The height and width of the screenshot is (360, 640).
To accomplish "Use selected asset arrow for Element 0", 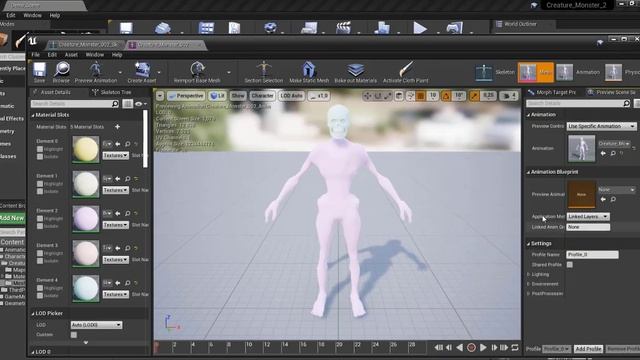I will (x=118, y=144).
